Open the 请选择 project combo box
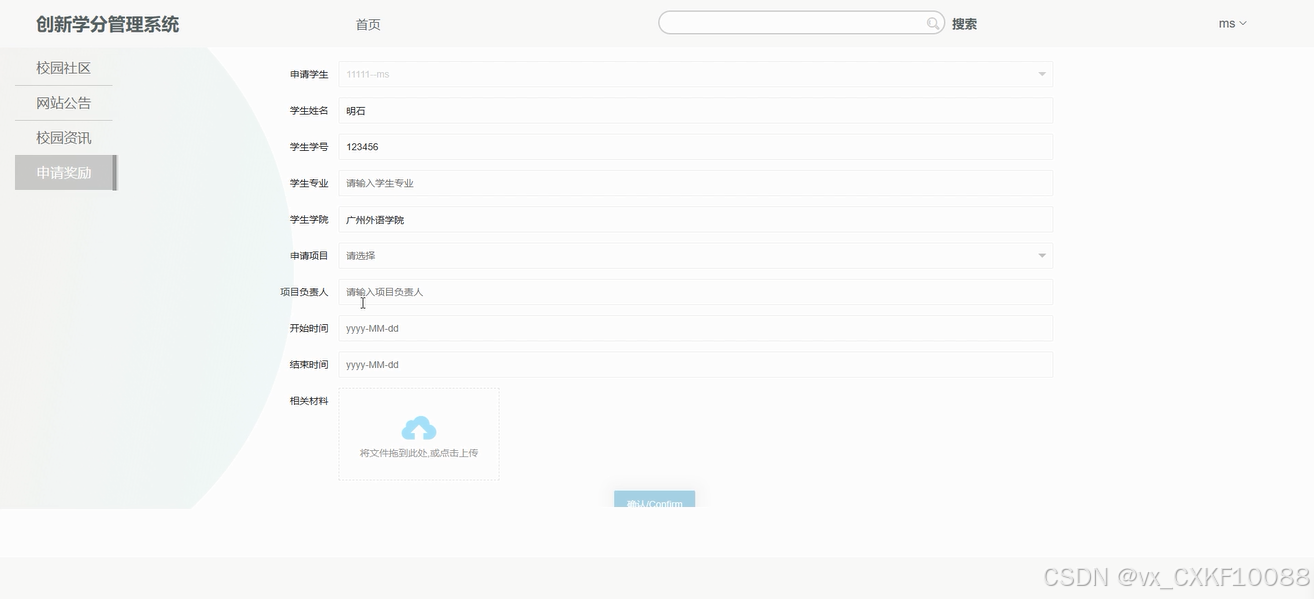 pyautogui.click(x=695, y=256)
